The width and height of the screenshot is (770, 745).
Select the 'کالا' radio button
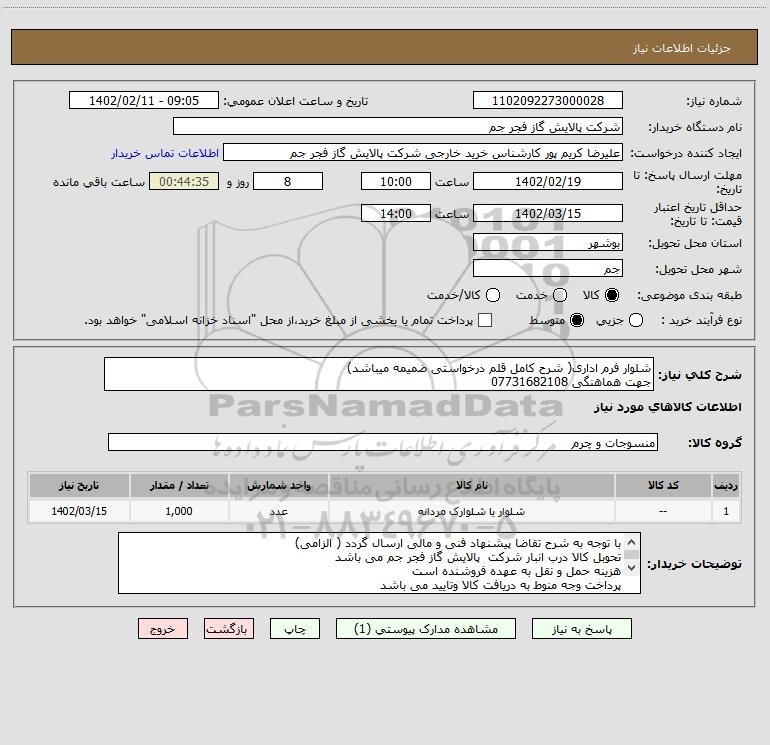coord(612,295)
